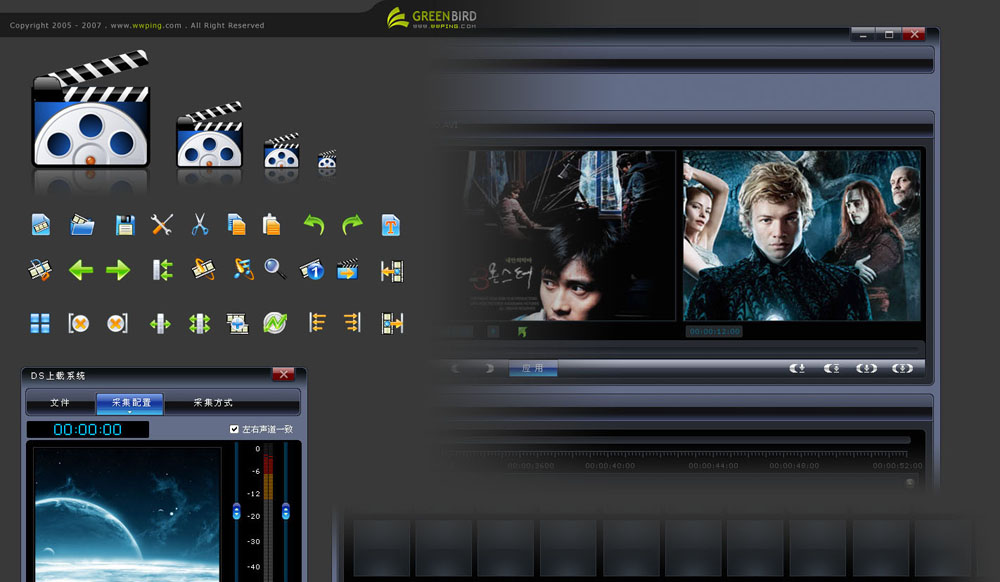Click the left audio level slider handle
This screenshot has width=1000, height=582.
pyautogui.click(x=237, y=511)
